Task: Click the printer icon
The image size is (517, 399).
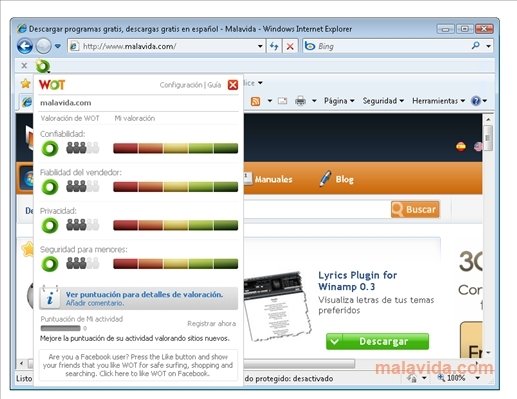Action: point(300,101)
